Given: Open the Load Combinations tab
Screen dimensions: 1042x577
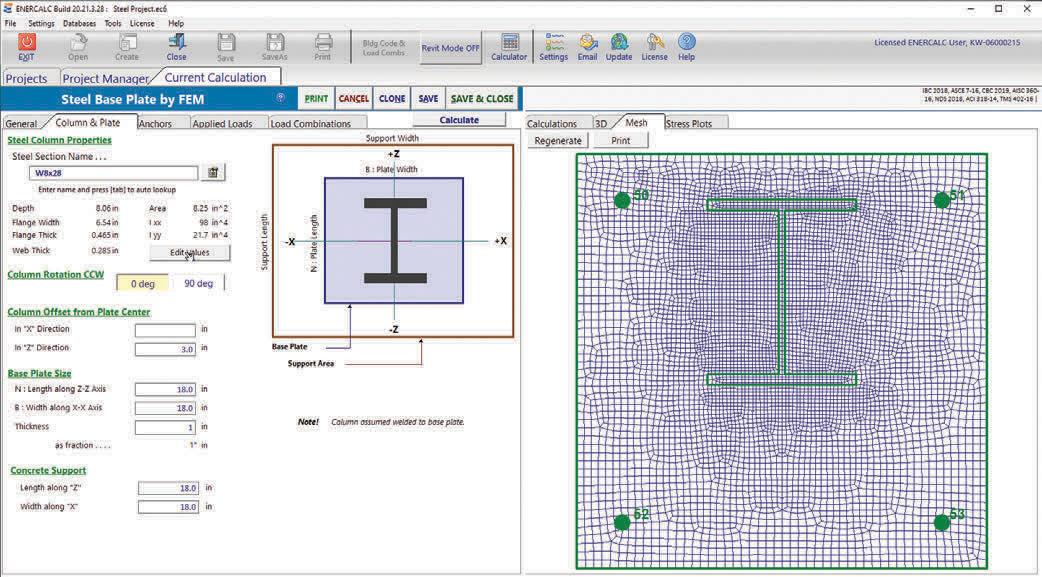Looking at the screenshot, I should [x=310, y=124].
